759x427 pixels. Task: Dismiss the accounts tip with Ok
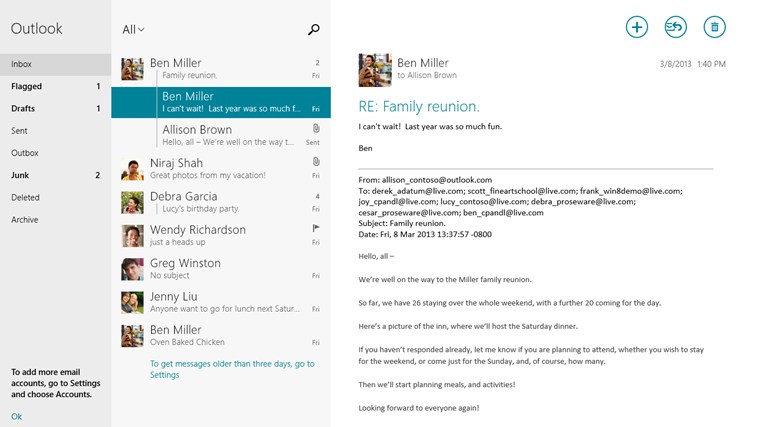coord(16,416)
